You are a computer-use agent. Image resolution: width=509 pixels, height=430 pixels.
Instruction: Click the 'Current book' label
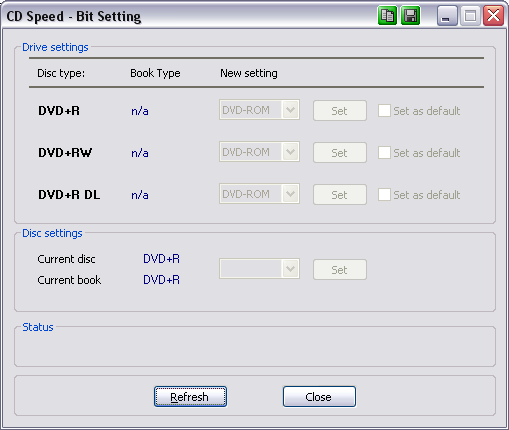(69, 280)
